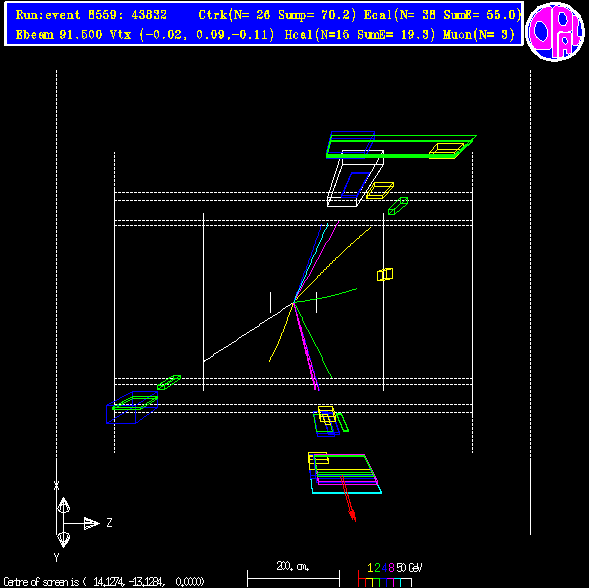
Task: Click the cyan 50 GeV legend bin
Action: [406, 582]
